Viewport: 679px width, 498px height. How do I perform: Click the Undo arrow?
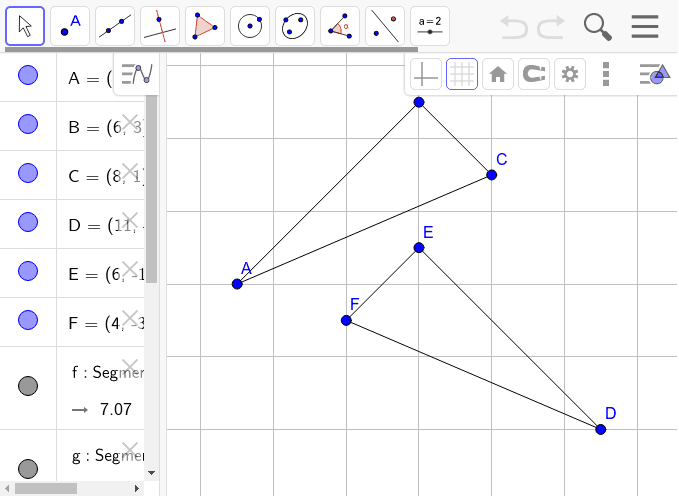[514, 27]
